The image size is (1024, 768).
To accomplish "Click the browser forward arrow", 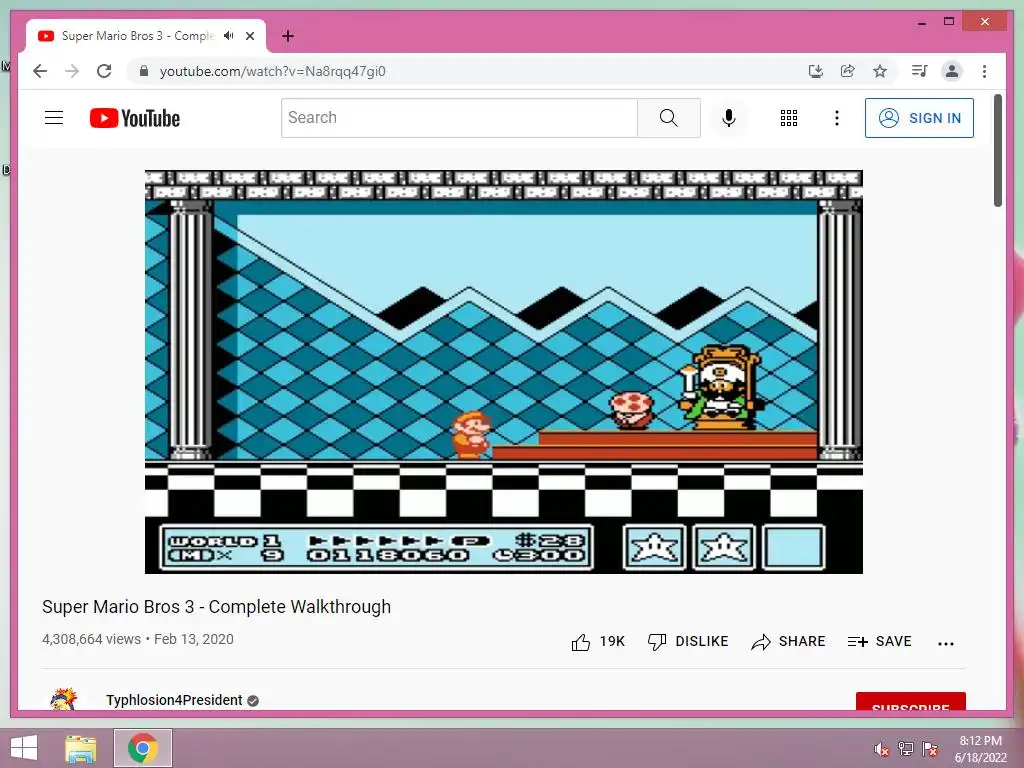I will 72,71.
